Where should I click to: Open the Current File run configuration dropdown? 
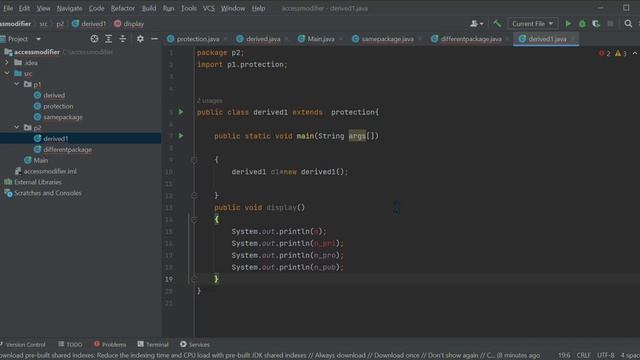pos(532,24)
